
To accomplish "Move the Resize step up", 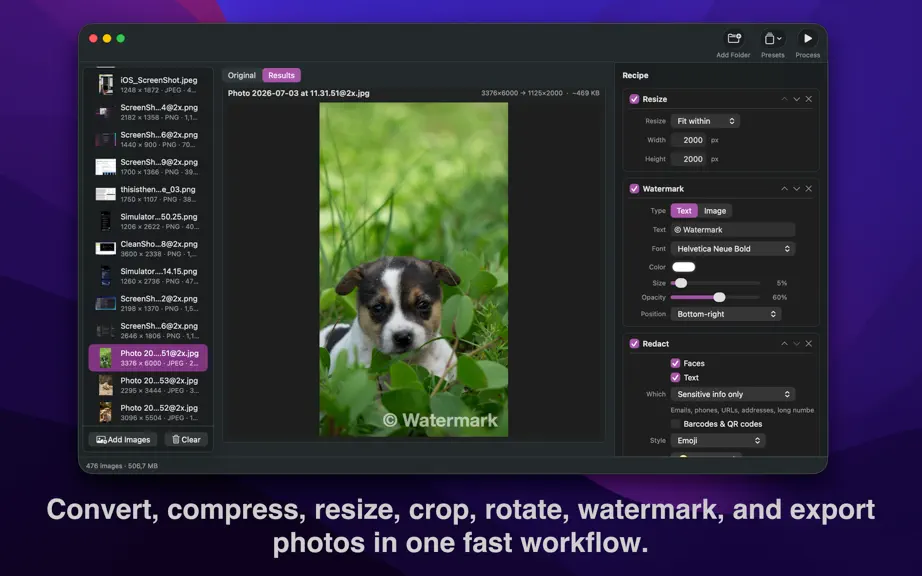I will click(784, 99).
